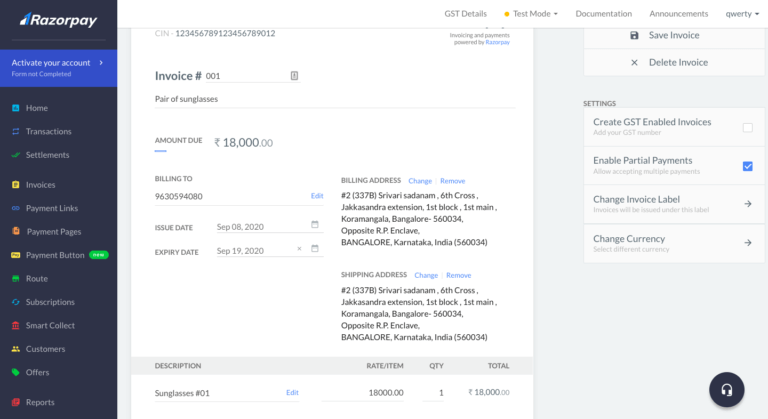
Task: Click Remove link for shipping address
Action: coord(458,275)
